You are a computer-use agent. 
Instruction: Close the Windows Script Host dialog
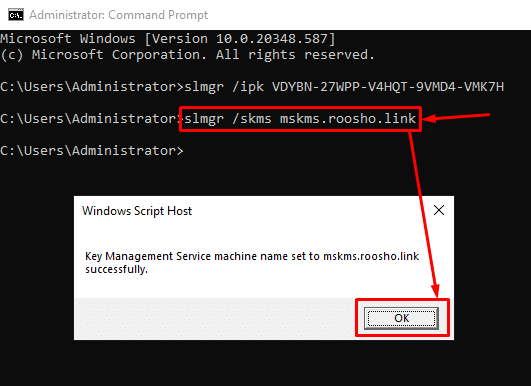tap(439, 210)
